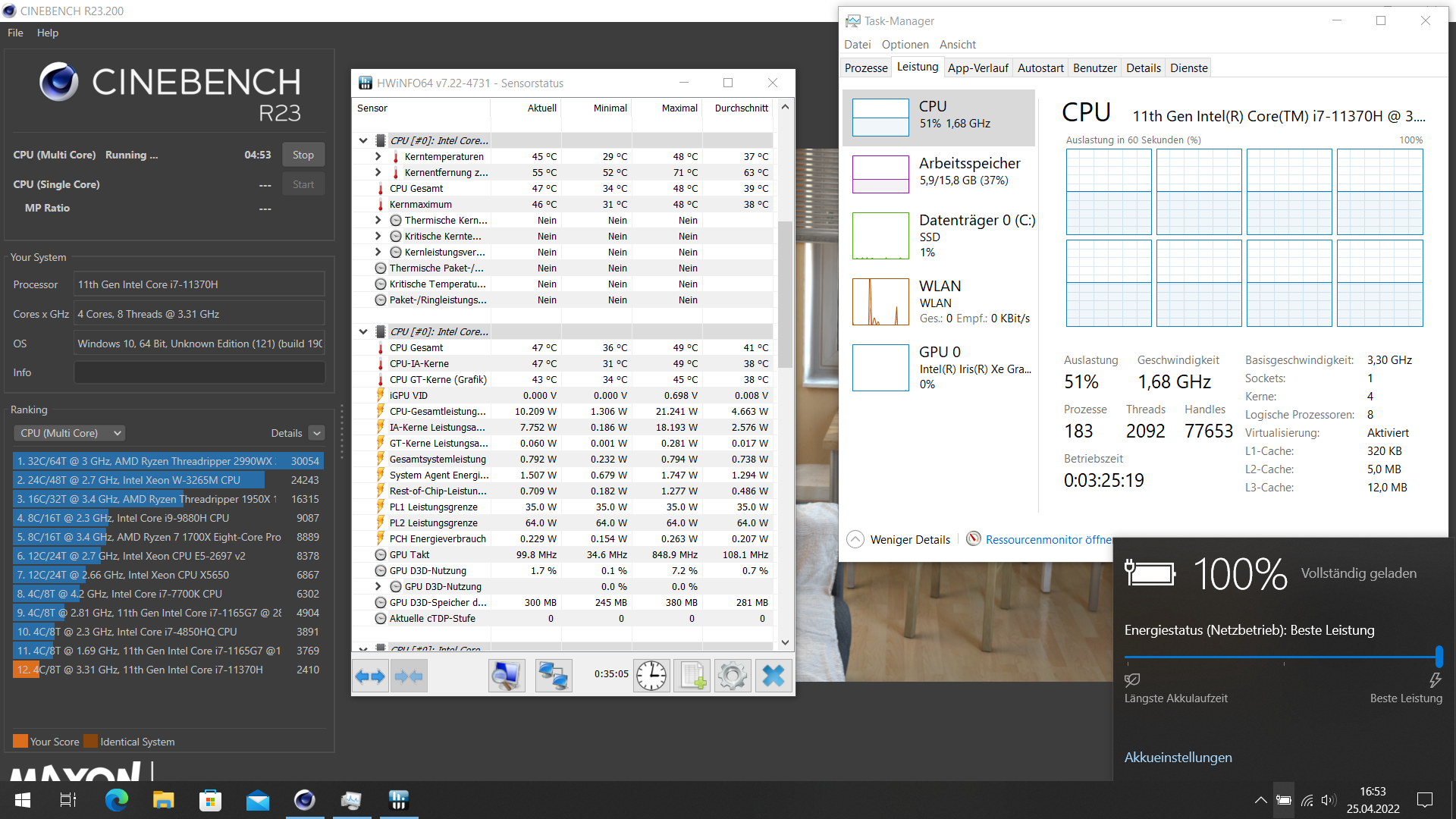Open CPU (Multi Core) ranking dropdown
This screenshot has width=1456, height=819.
(x=70, y=433)
